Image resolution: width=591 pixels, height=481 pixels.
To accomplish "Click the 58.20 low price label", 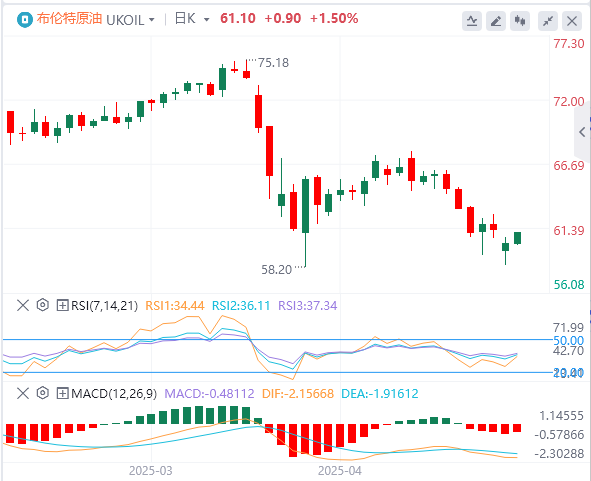I will tap(277, 270).
